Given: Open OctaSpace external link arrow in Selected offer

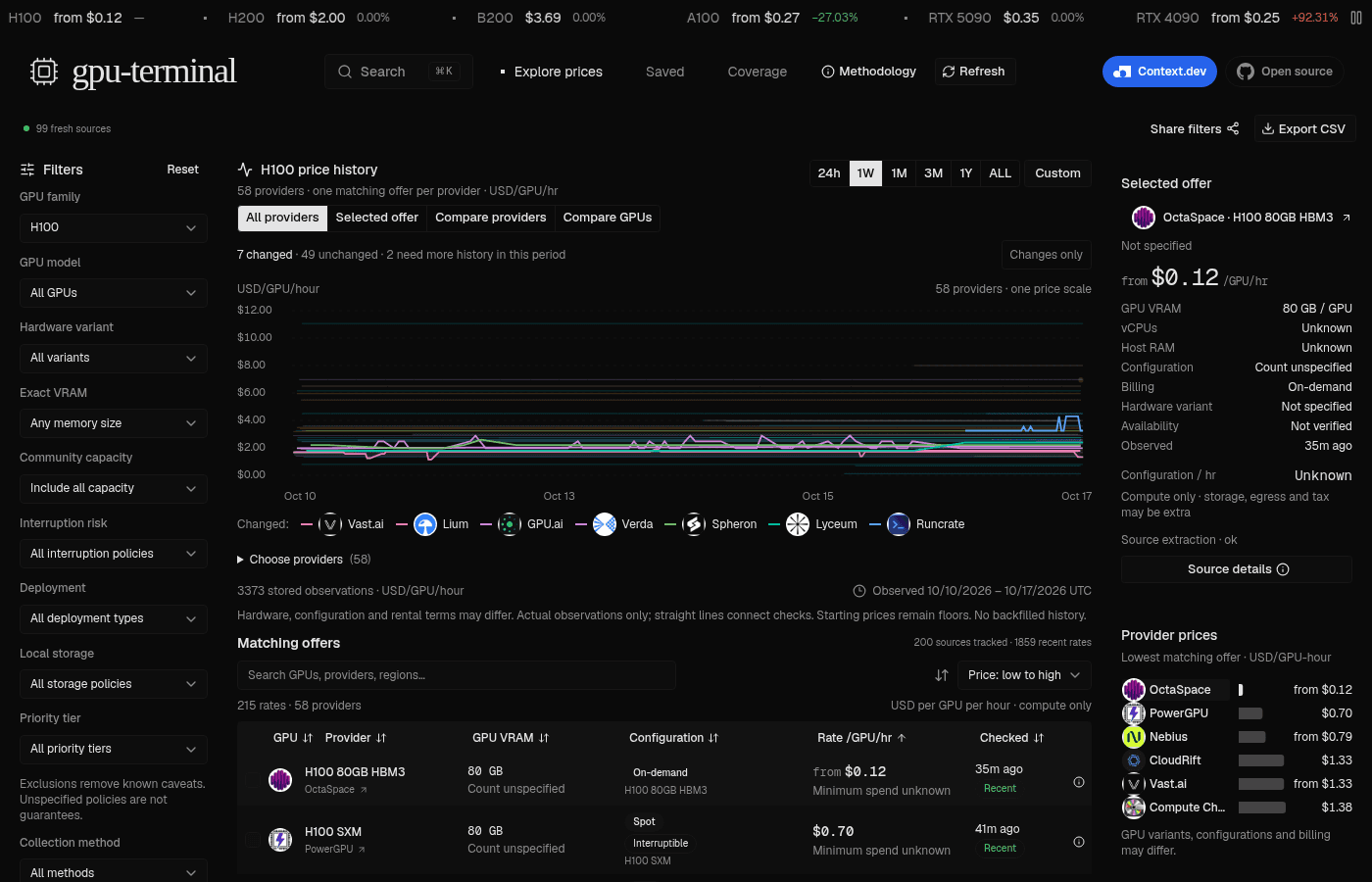Looking at the screenshot, I should (1347, 218).
